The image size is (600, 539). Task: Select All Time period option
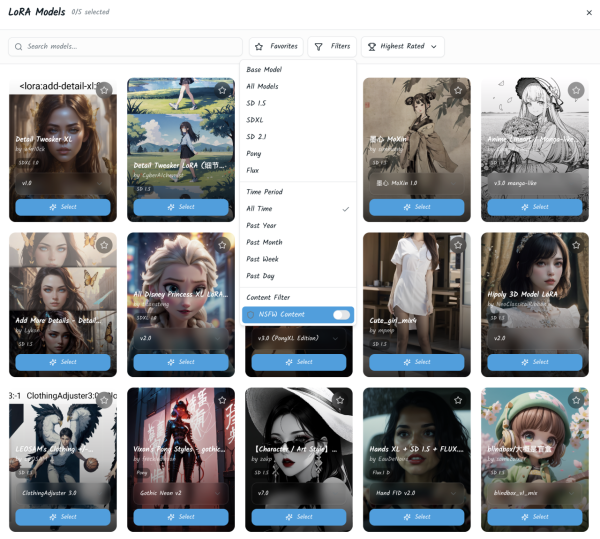[x=298, y=209]
